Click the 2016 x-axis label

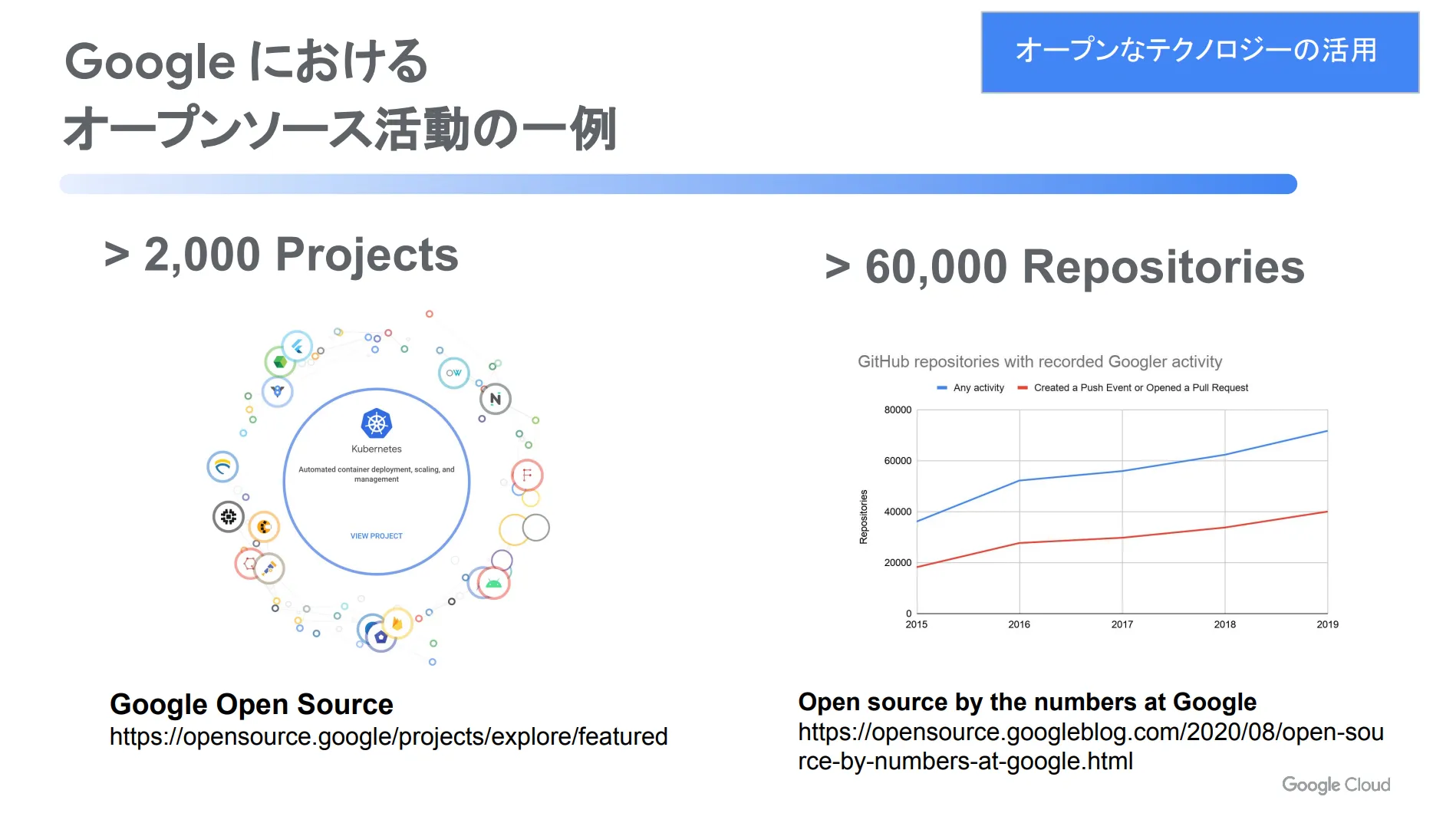coord(1019,624)
